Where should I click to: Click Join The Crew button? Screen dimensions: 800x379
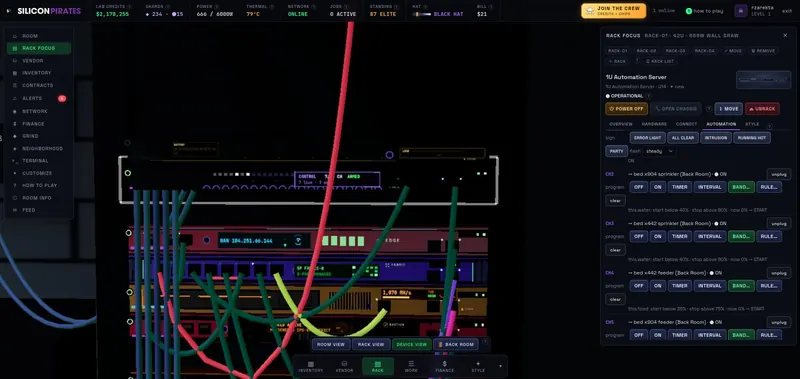613,11
